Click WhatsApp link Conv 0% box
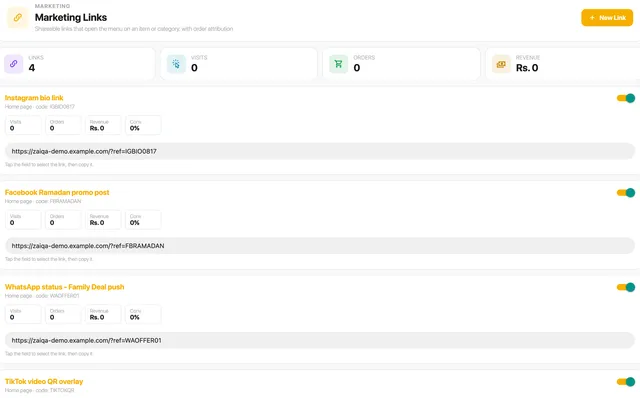640x398 pixels. pos(143,314)
